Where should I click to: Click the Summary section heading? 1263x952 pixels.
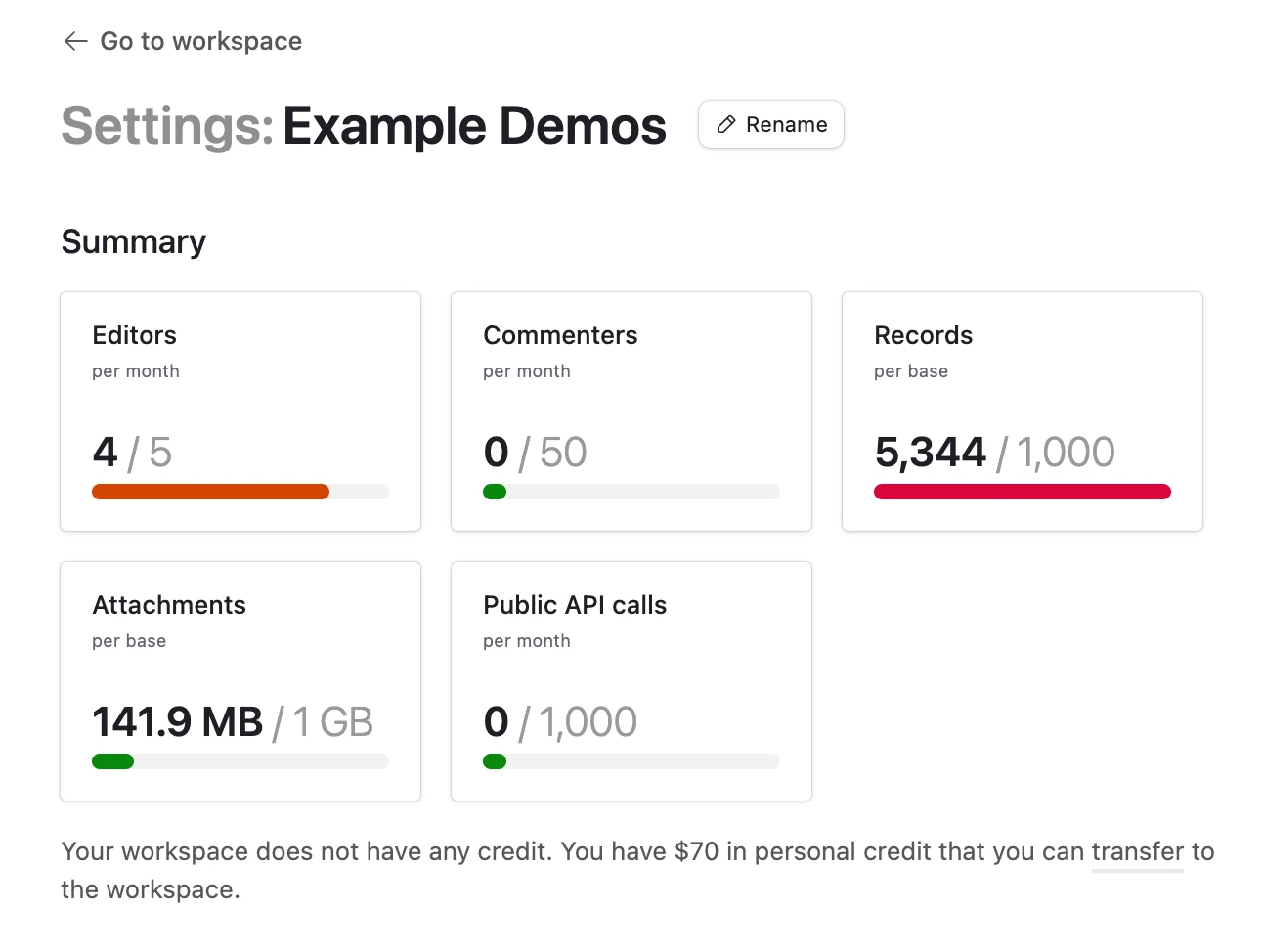click(134, 242)
